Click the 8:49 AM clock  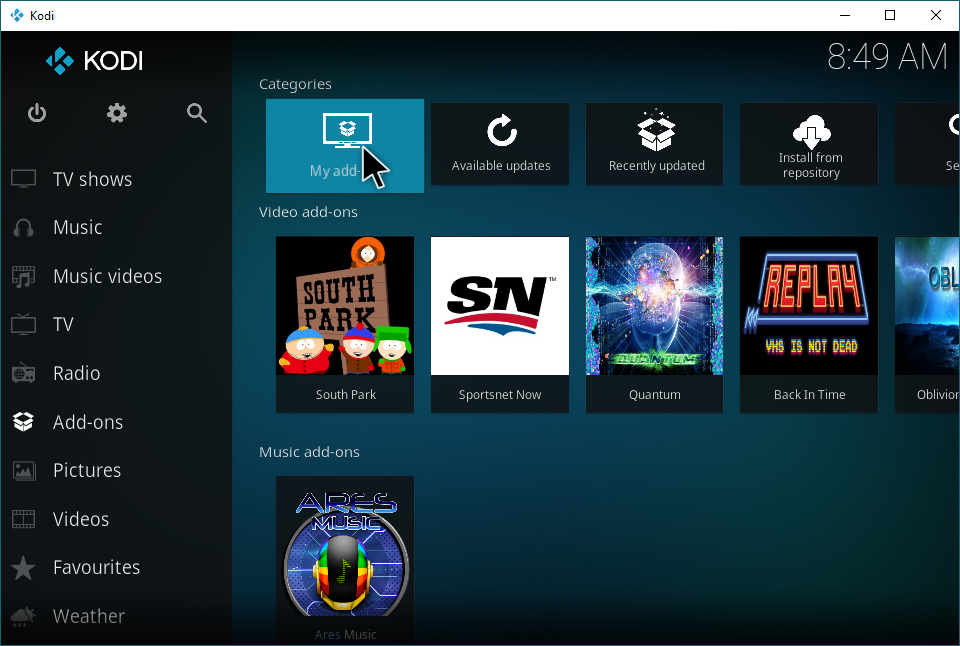pyautogui.click(x=887, y=57)
